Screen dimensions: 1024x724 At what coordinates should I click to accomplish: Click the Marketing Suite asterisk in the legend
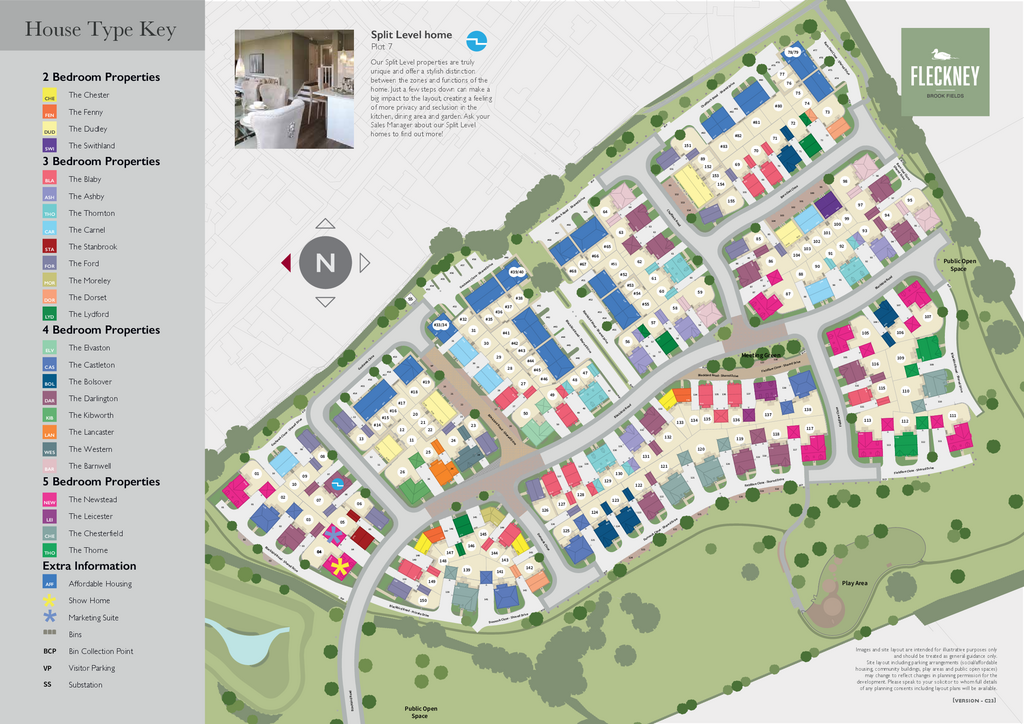(49, 617)
